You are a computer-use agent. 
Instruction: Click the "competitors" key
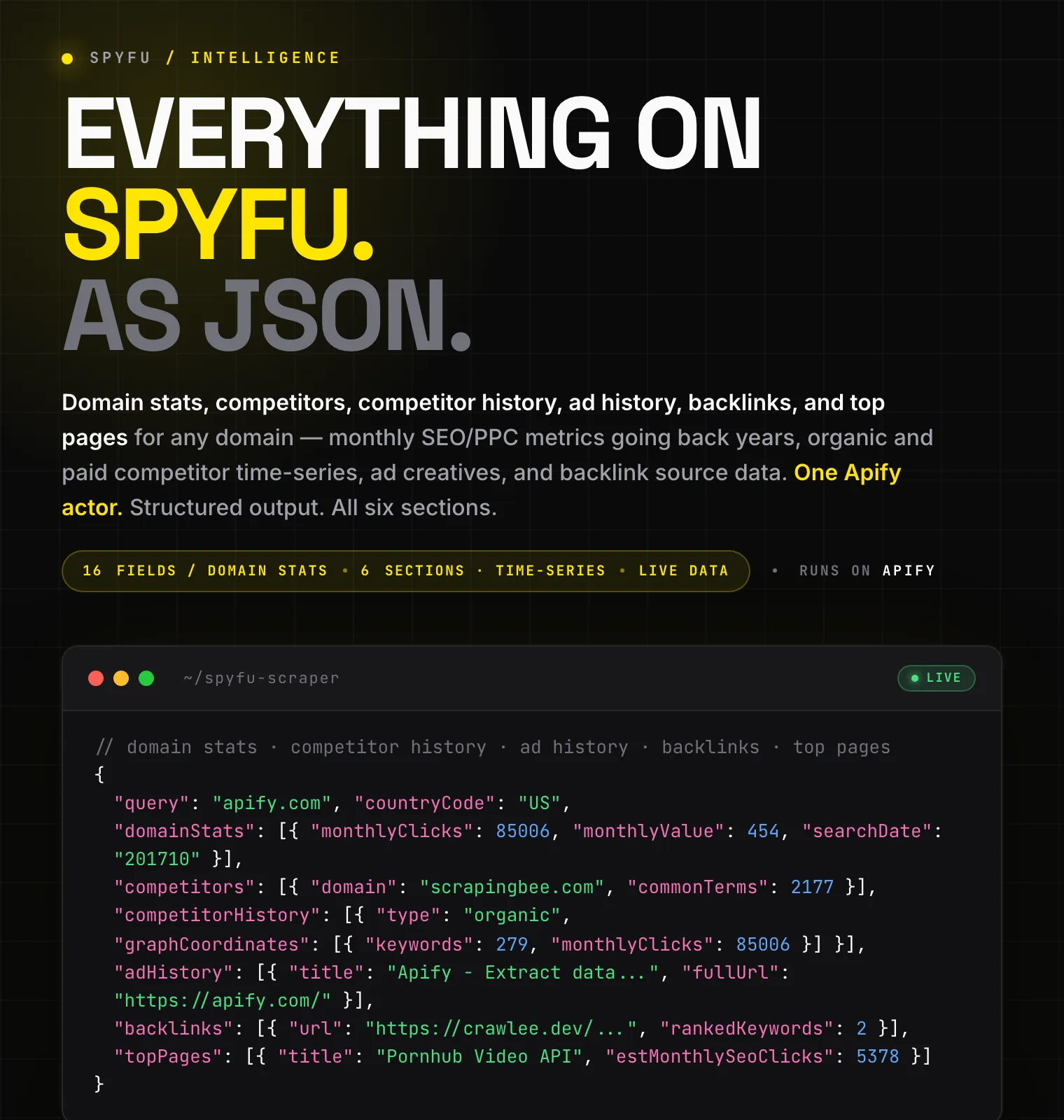coord(184,887)
